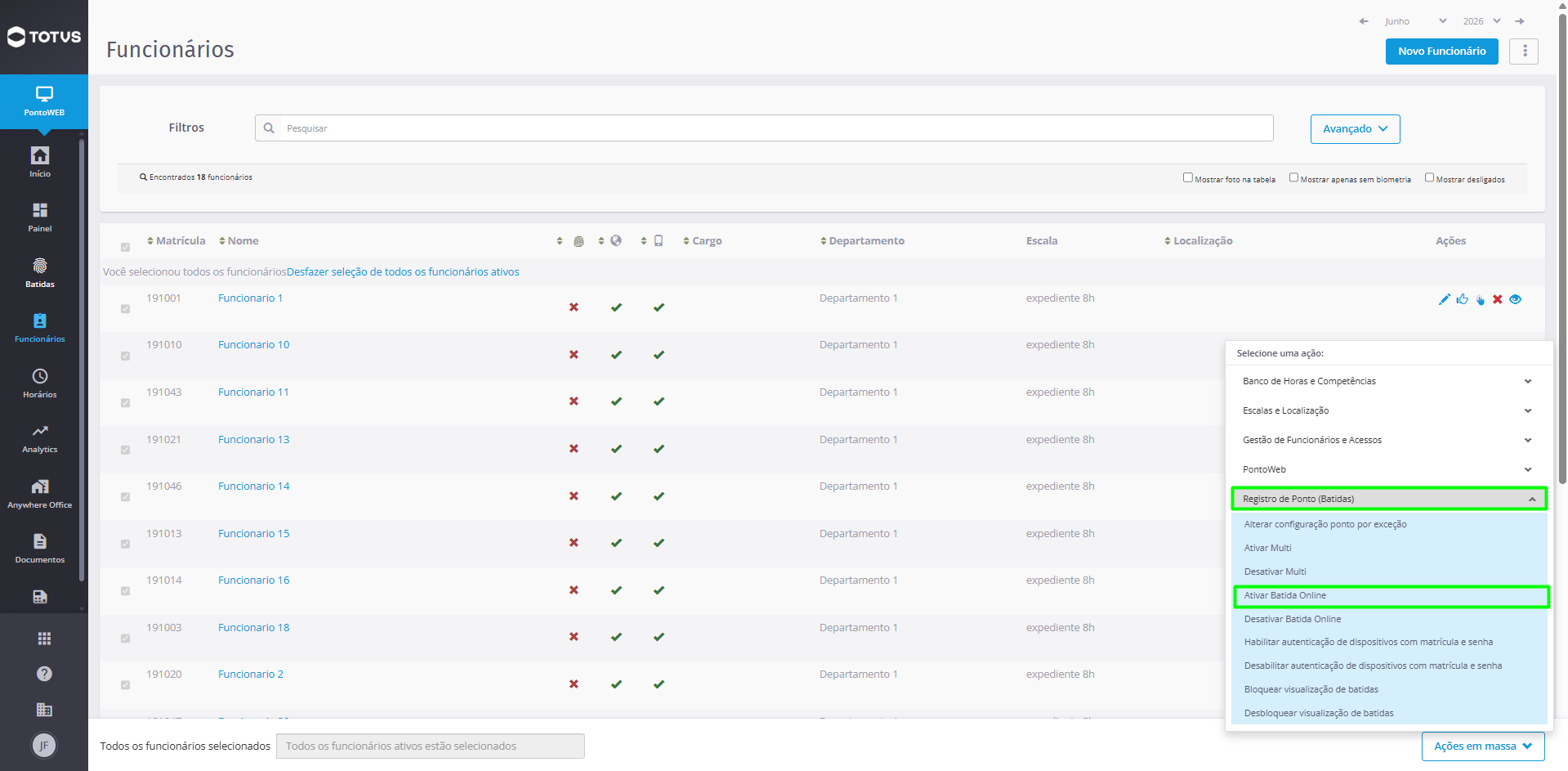1568x771 pixels.
Task: Edit Funcionario 1 with the pencil icon
Action: (1445, 299)
